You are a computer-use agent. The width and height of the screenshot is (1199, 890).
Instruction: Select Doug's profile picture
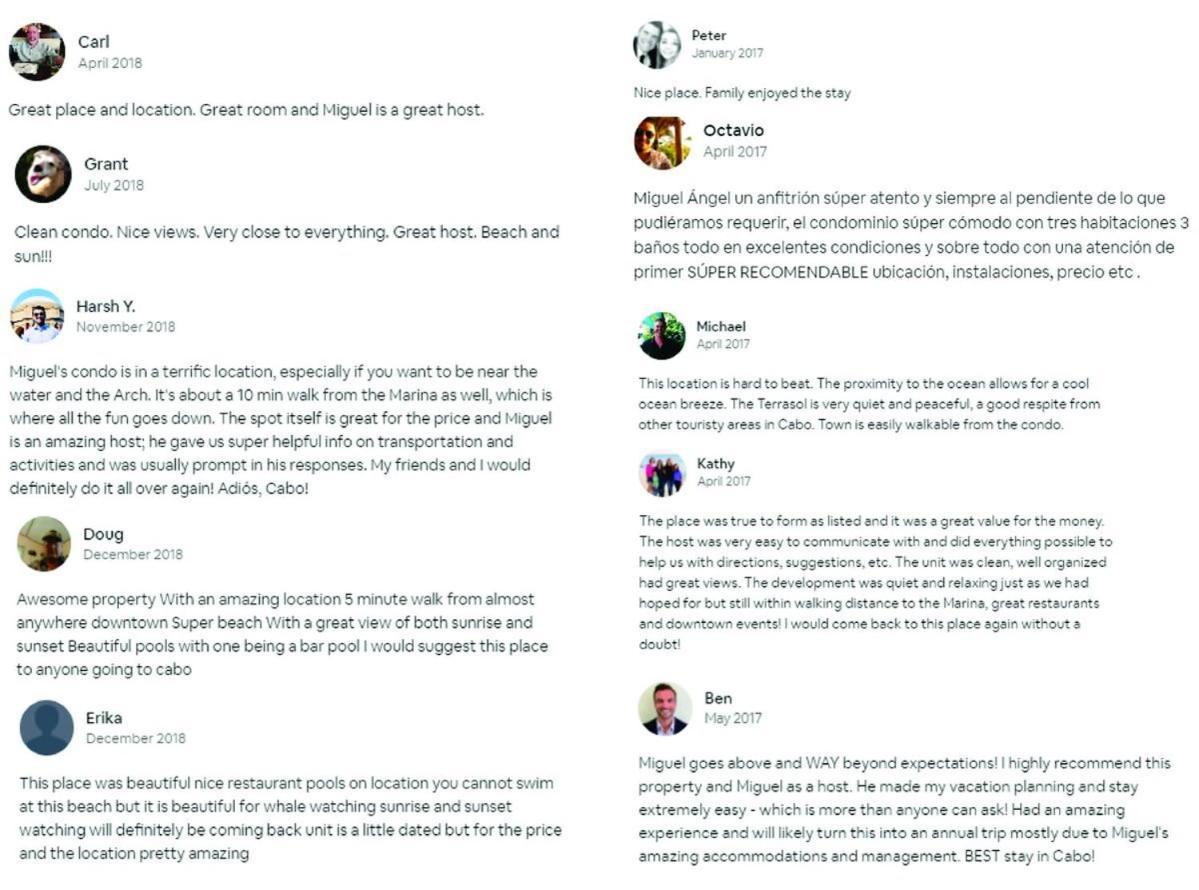coord(44,544)
